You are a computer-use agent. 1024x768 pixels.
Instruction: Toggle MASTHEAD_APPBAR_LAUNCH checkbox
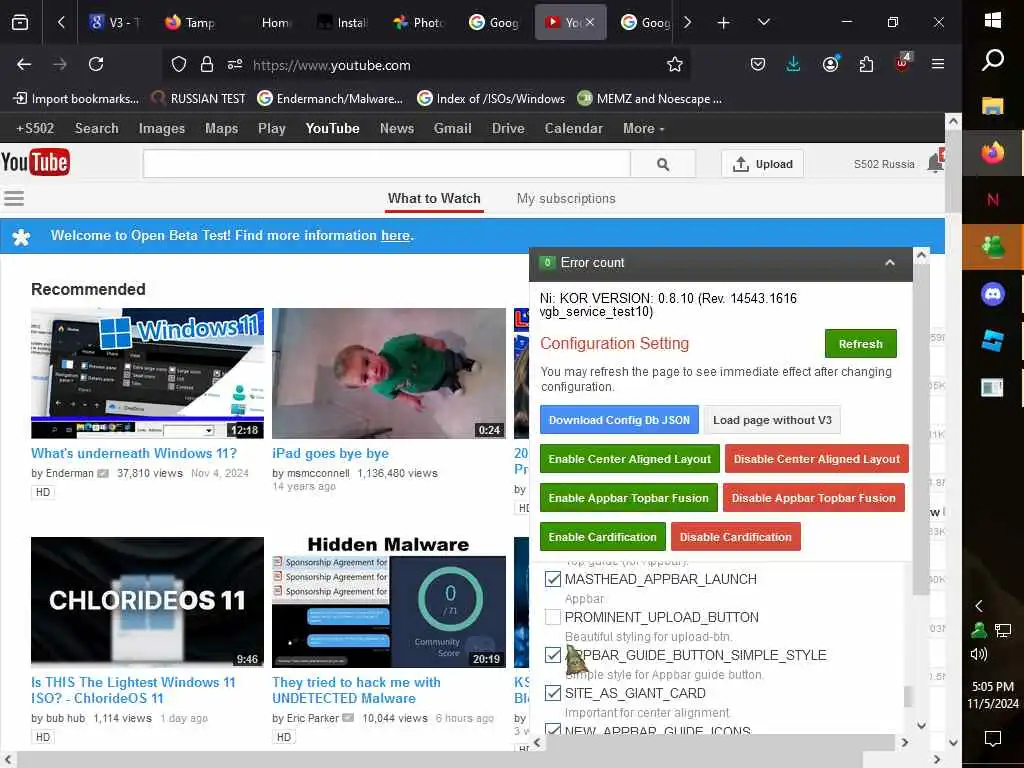pyautogui.click(x=553, y=579)
